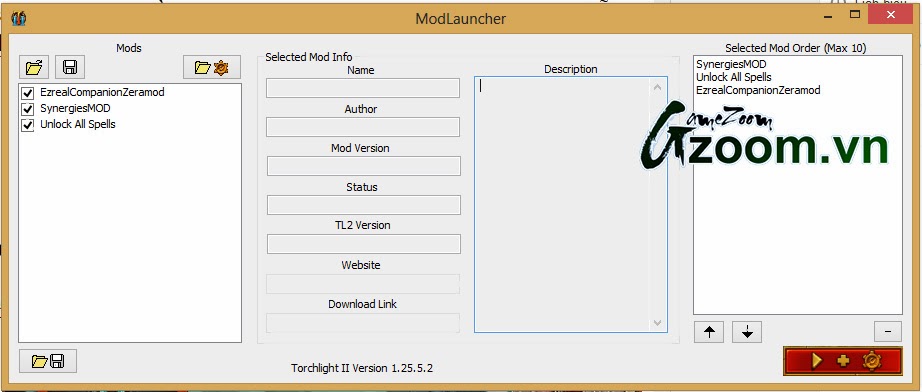Select SynergiesMOD in Selected Mod Order
Viewport: 922px width, 392px height.
[731, 64]
